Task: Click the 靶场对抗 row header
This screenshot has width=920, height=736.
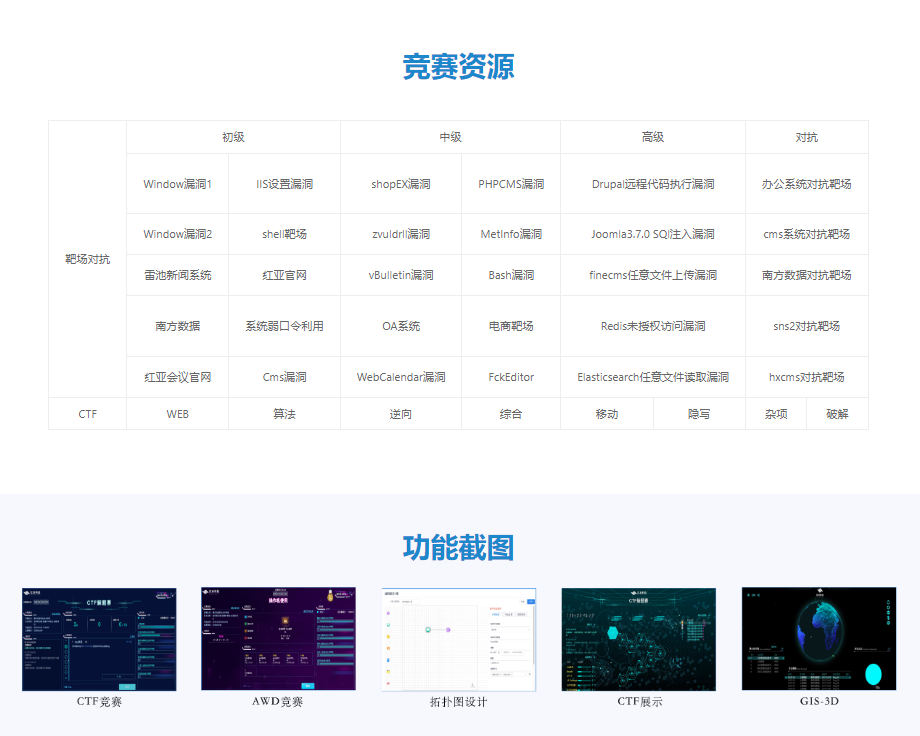Action: 87,260
